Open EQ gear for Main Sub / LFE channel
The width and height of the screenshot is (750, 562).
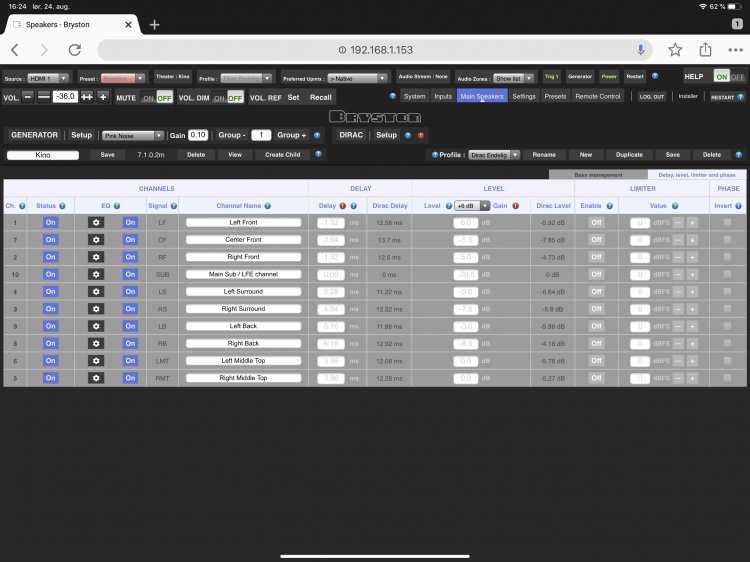(x=96, y=274)
